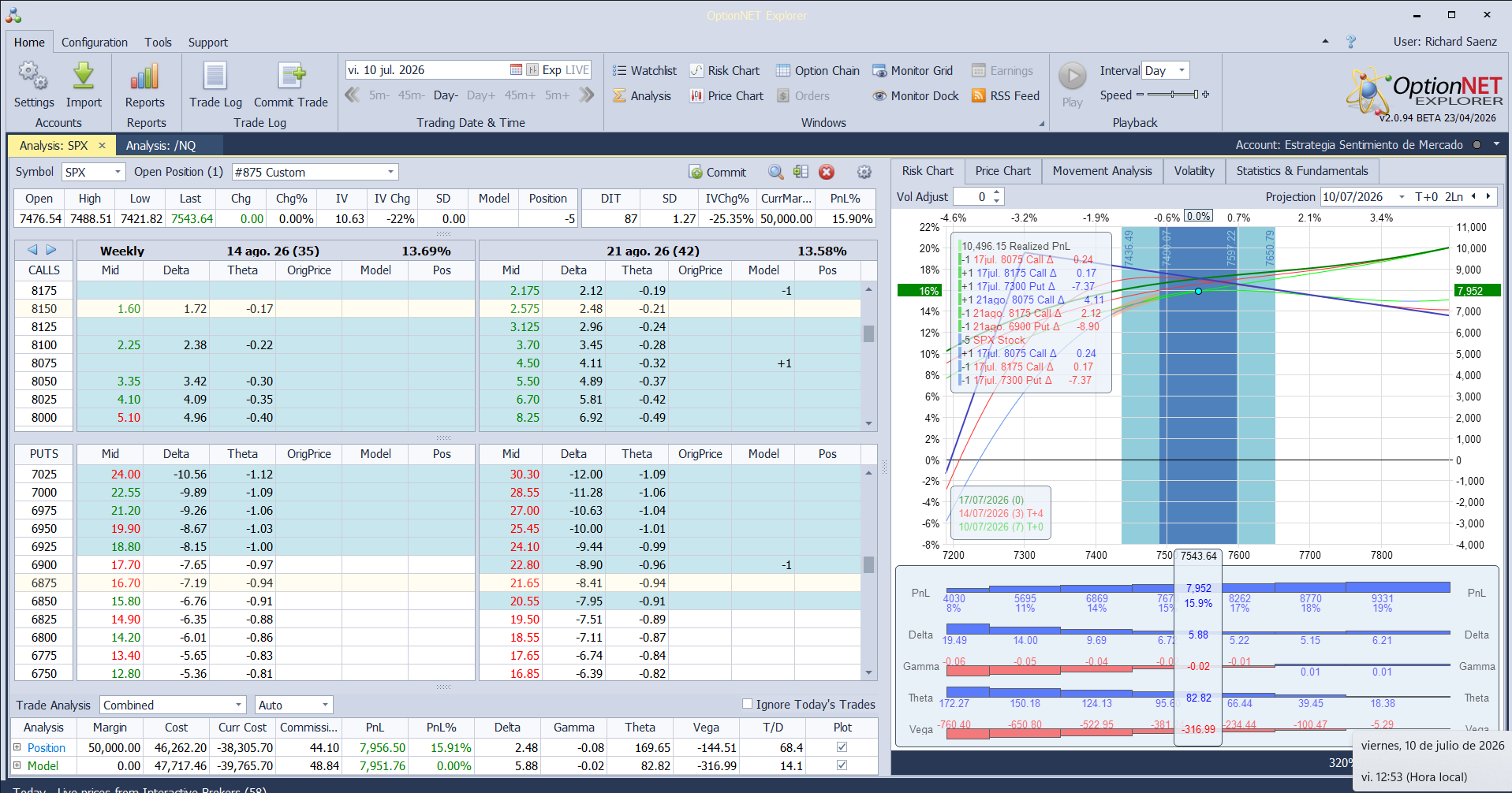1512x793 pixels.
Task: Click the expiration jump icon beside Exp
Action: 532,70
